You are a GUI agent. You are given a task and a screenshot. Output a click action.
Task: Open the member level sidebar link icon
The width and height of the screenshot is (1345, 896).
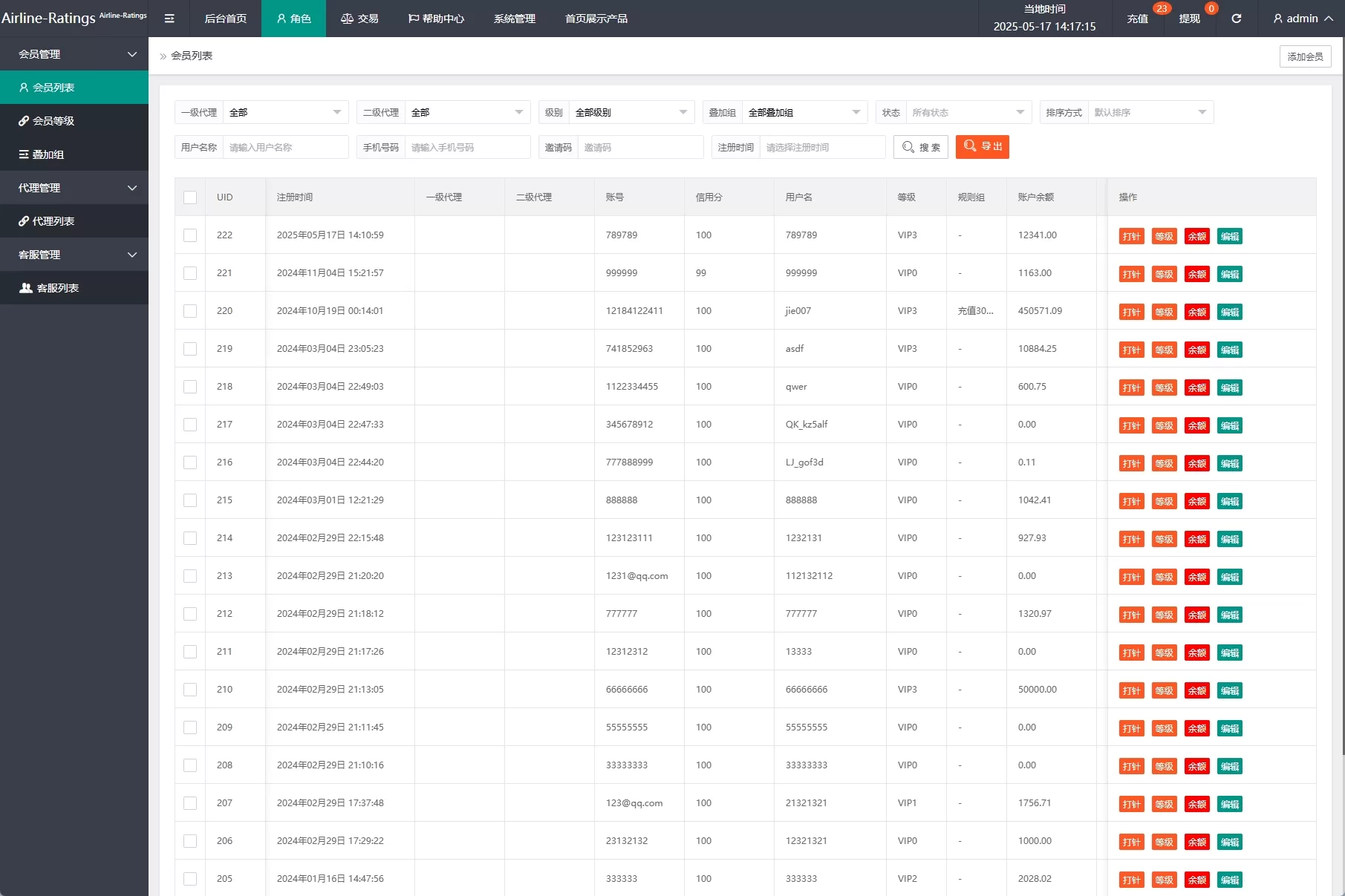point(24,121)
